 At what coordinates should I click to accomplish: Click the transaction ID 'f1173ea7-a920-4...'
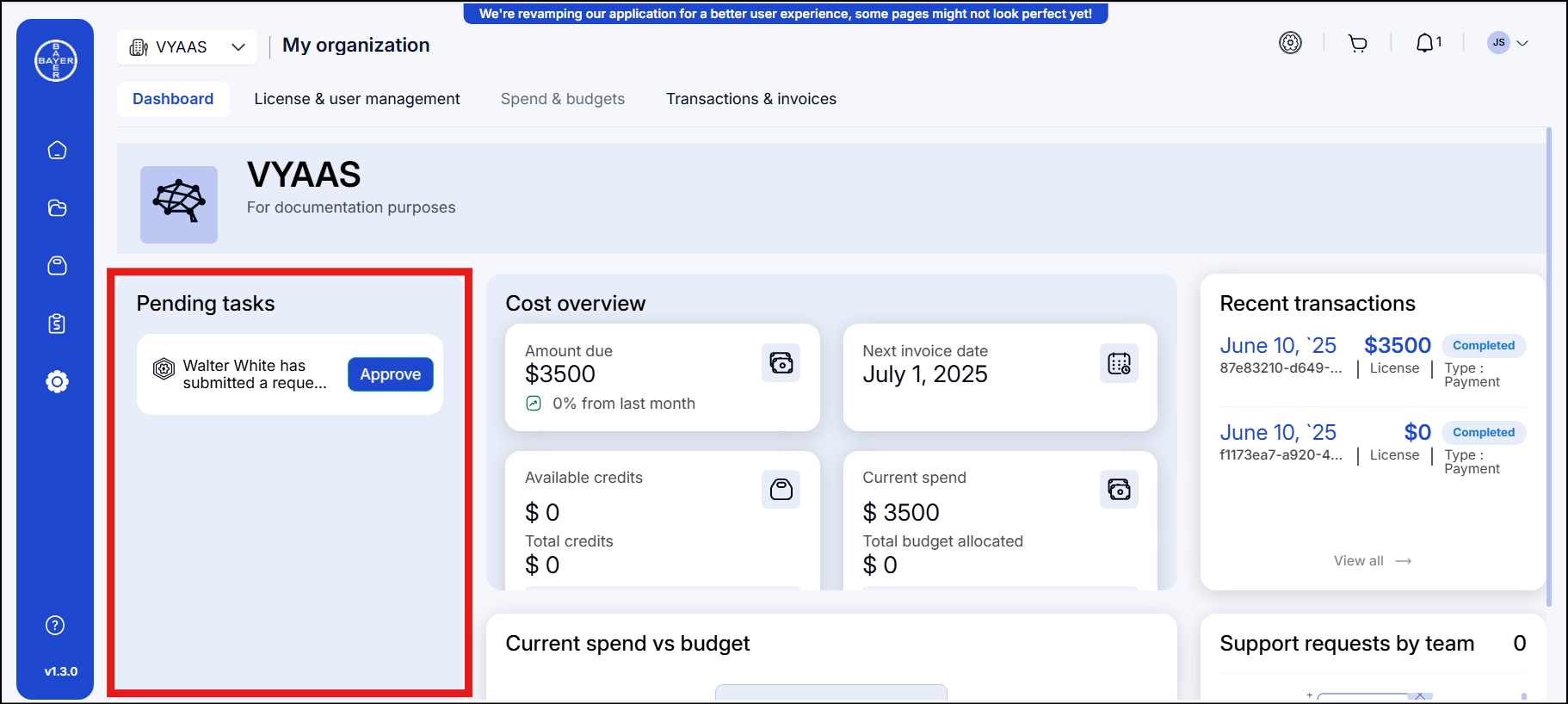click(x=1281, y=454)
